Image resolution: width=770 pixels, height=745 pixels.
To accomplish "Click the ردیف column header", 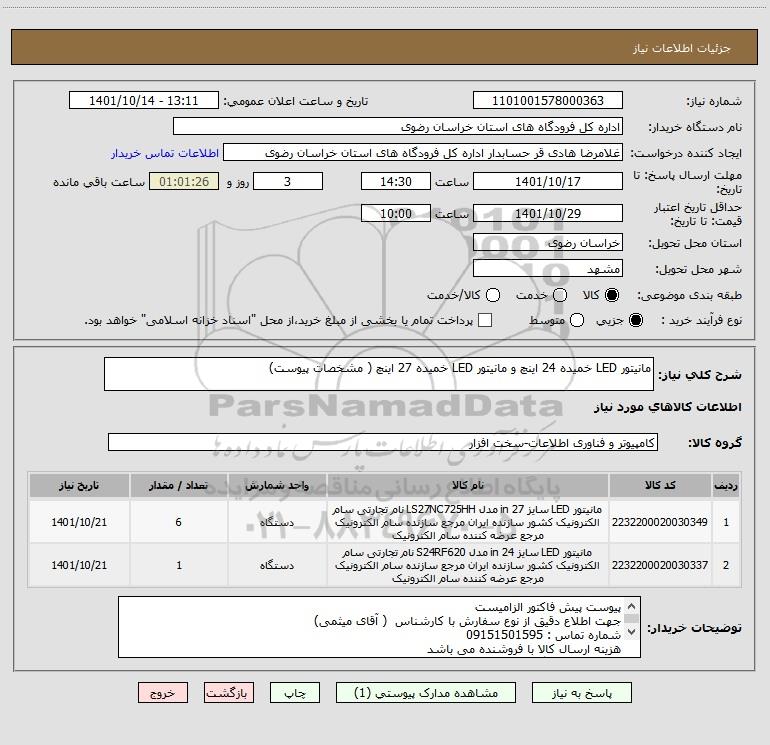I will coord(726,486).
